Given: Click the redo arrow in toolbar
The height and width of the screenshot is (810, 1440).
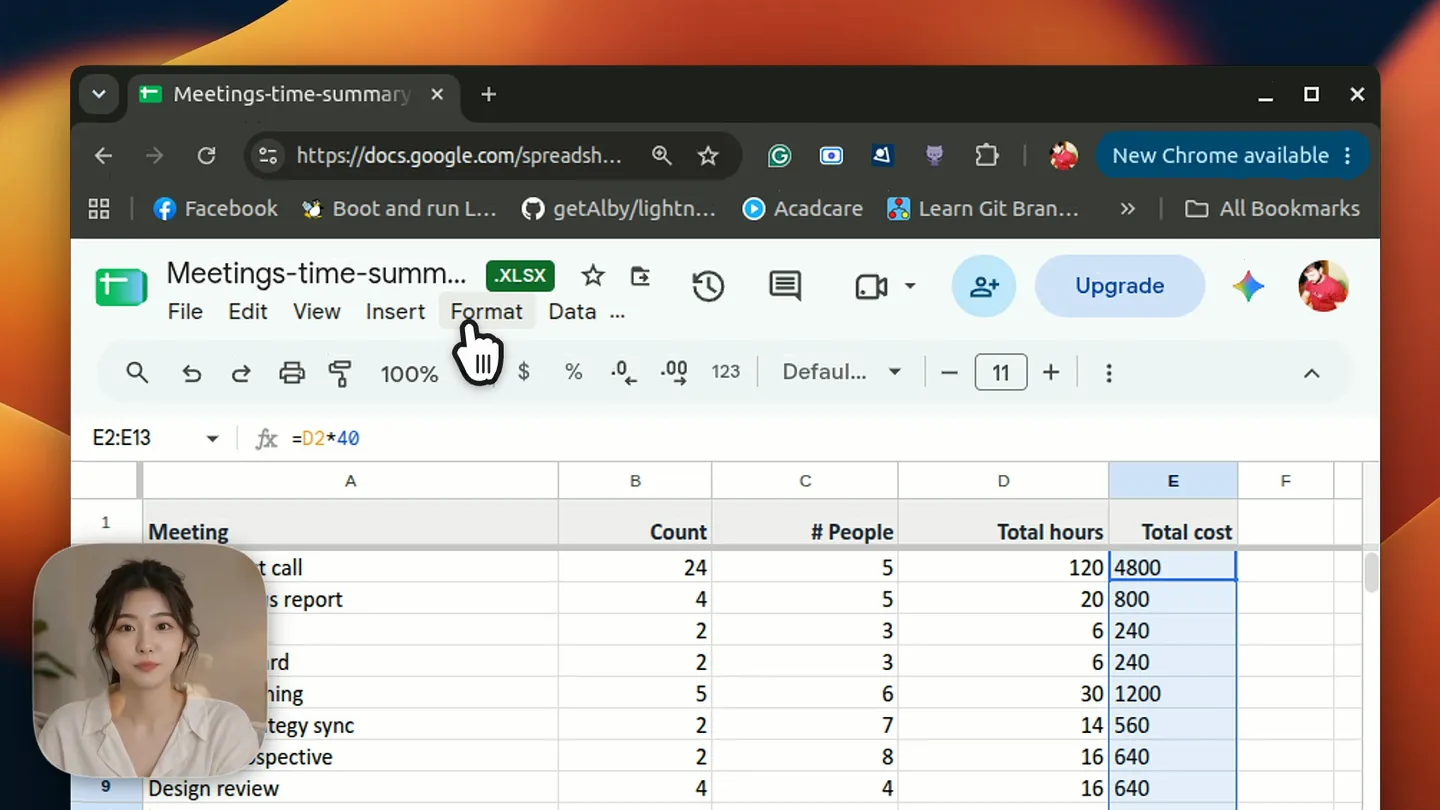Looking at the screenshot, I should [x=241, y=374].
